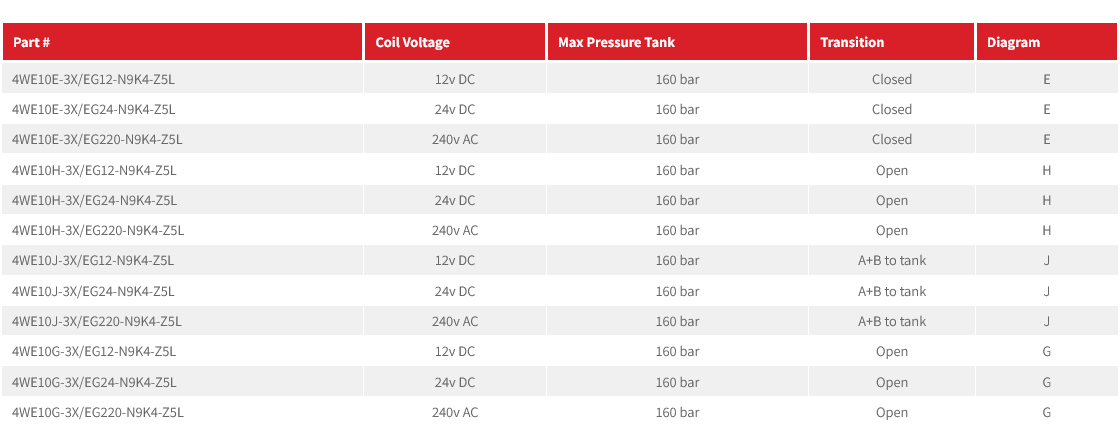The height and width of the screenshot is (437, 1120).
Task: Open part 4WE10H-3X/EG24-N9K4-Z5L
Action: (x=94, y=200)
